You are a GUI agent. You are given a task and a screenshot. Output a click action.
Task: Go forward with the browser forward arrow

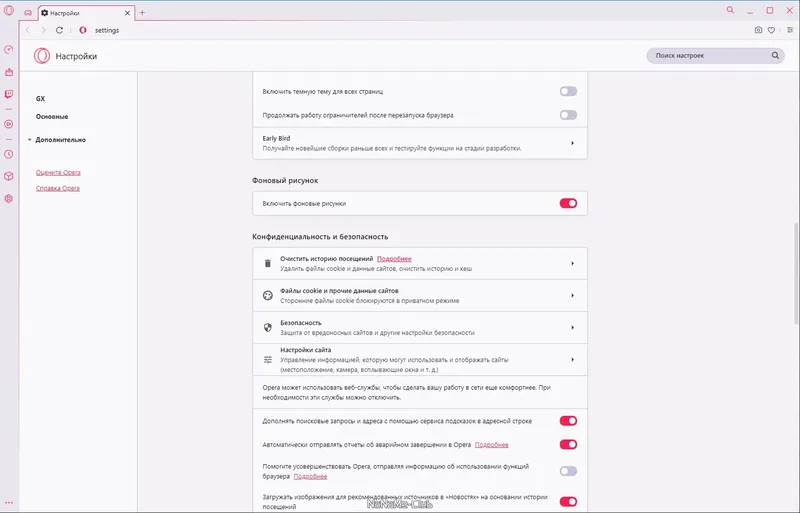click(43, 30)
